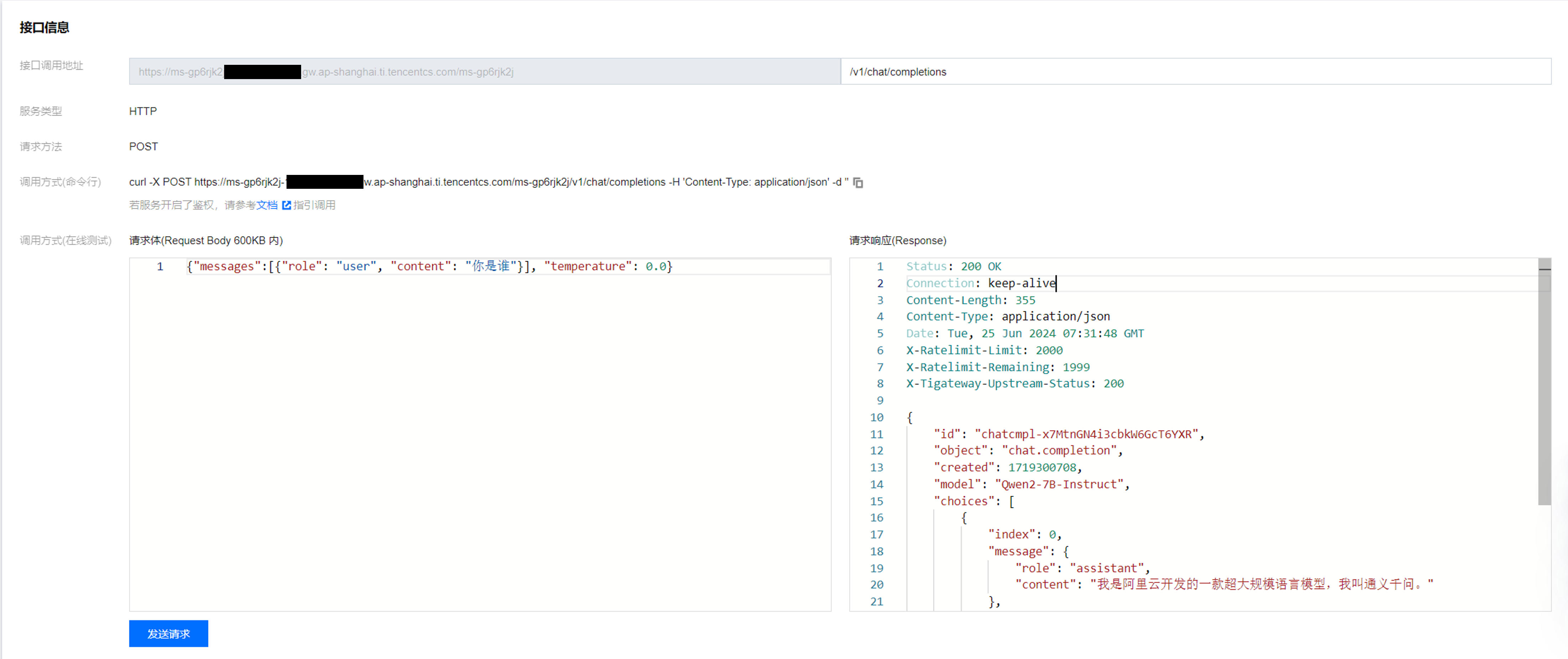This screenshot has width=1568, height=659.
Task: Click the response "content" text line
Action: (1223, 584)
